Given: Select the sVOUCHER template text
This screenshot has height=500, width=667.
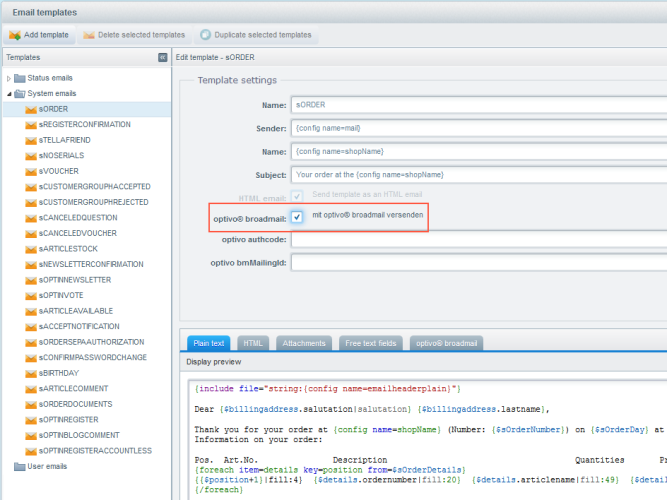Looking at the screenshot, I should [59, 171].
